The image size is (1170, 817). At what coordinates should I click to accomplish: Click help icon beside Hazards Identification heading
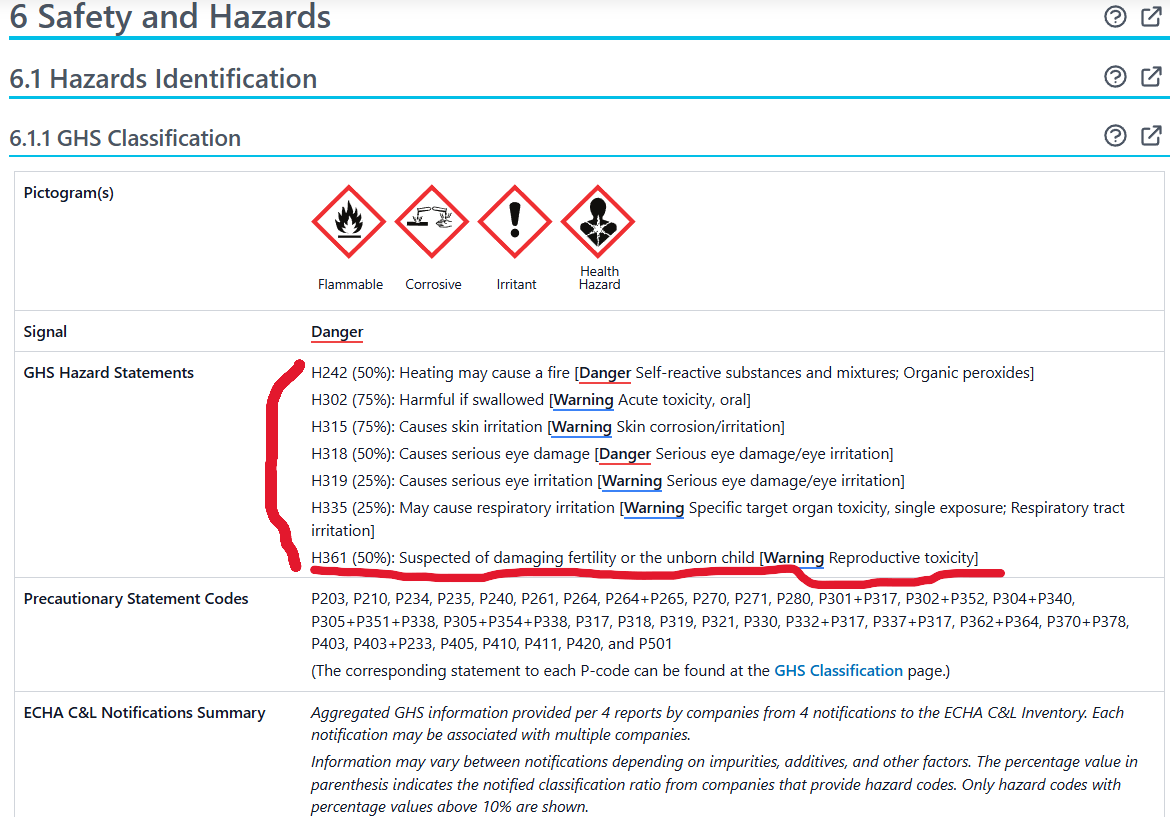pyautogui.click(x=1115, y=77)
